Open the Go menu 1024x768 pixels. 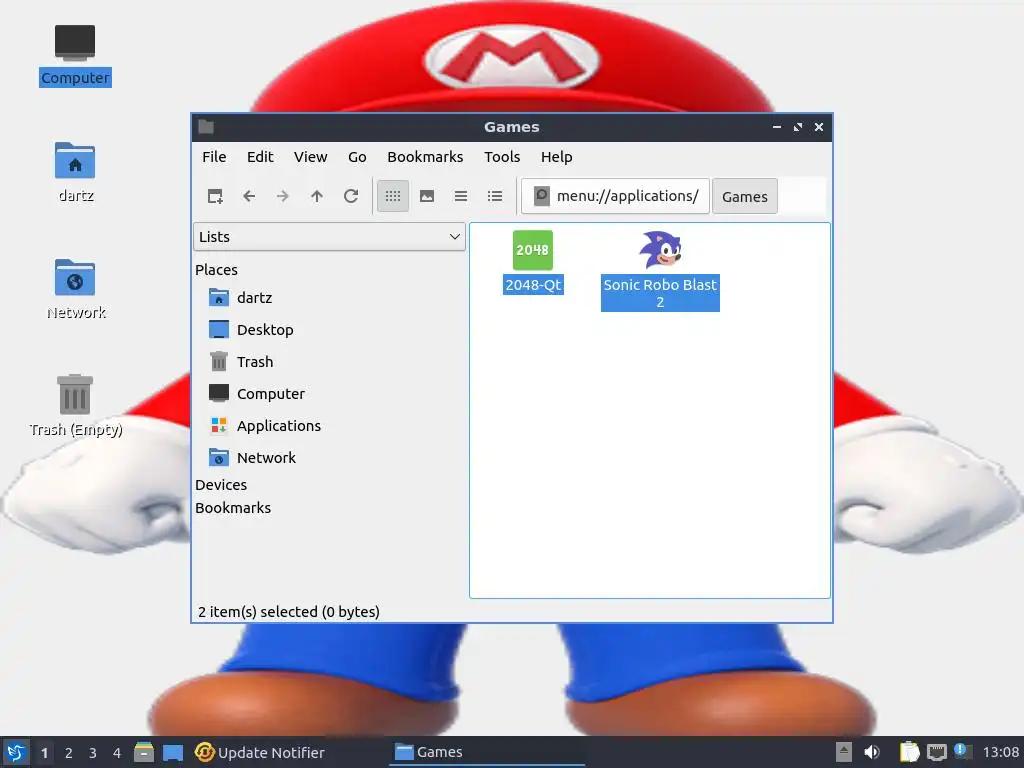coord(357,157)
